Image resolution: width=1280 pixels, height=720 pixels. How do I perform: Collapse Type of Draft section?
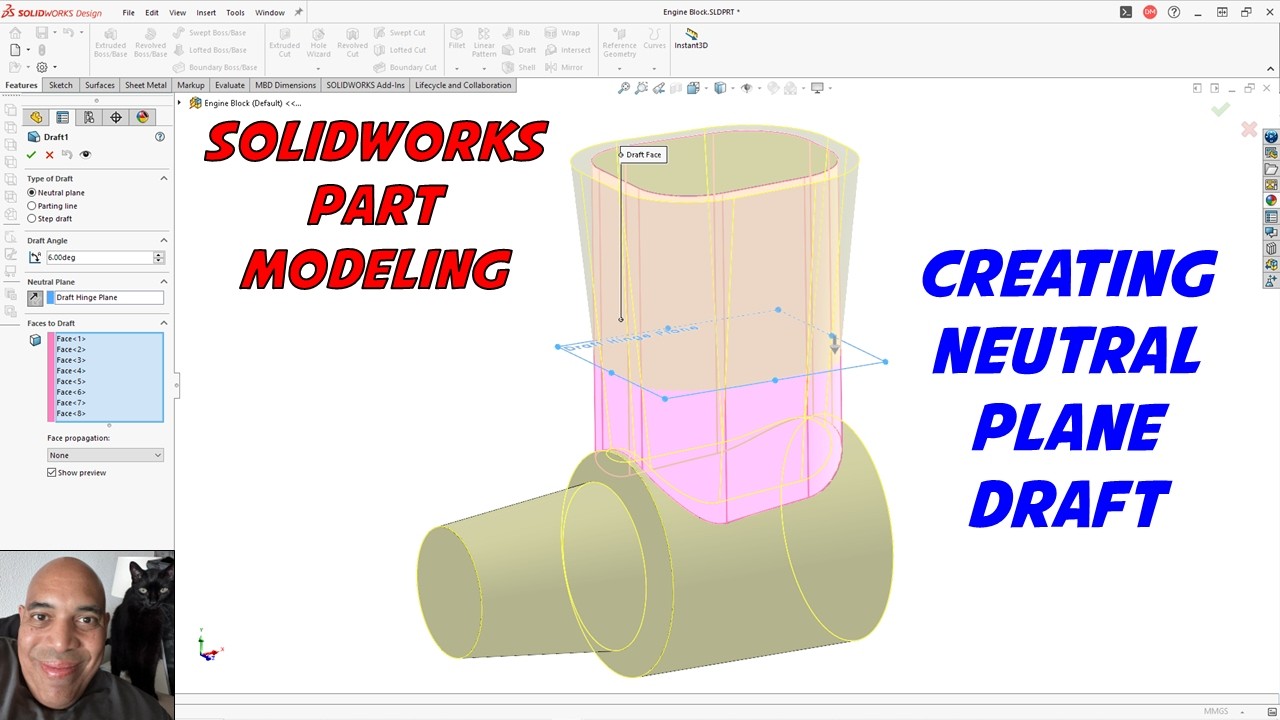[164, 178]
